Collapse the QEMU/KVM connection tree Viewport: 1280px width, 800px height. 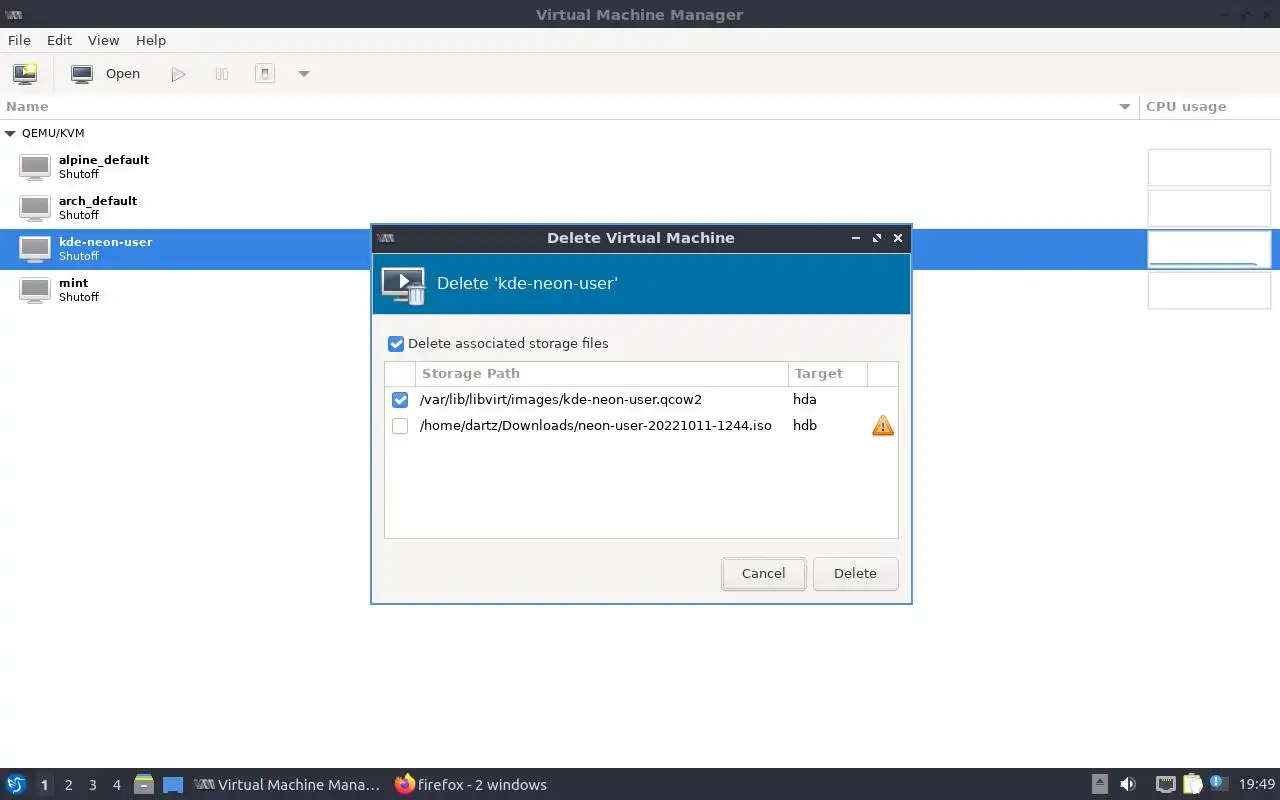click(10, 133)
